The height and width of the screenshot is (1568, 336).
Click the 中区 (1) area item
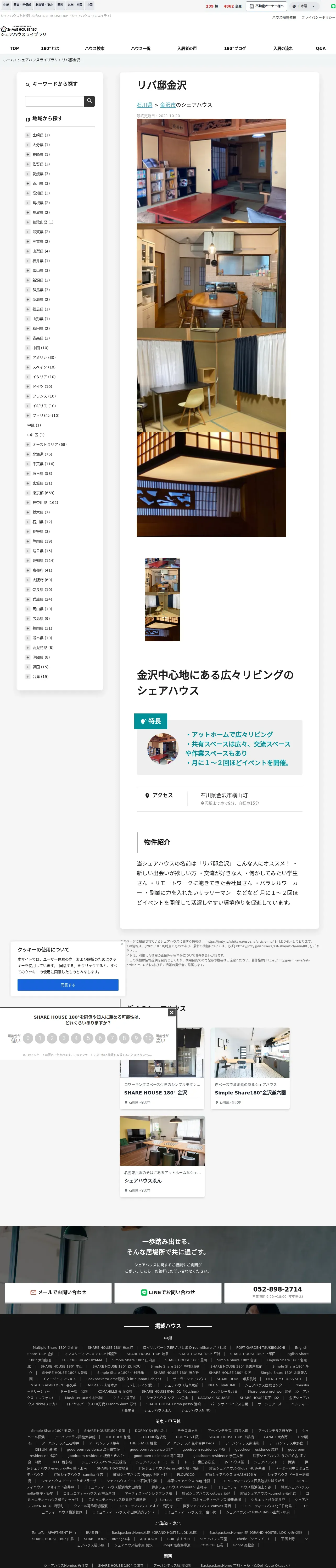tap(34, 425)
